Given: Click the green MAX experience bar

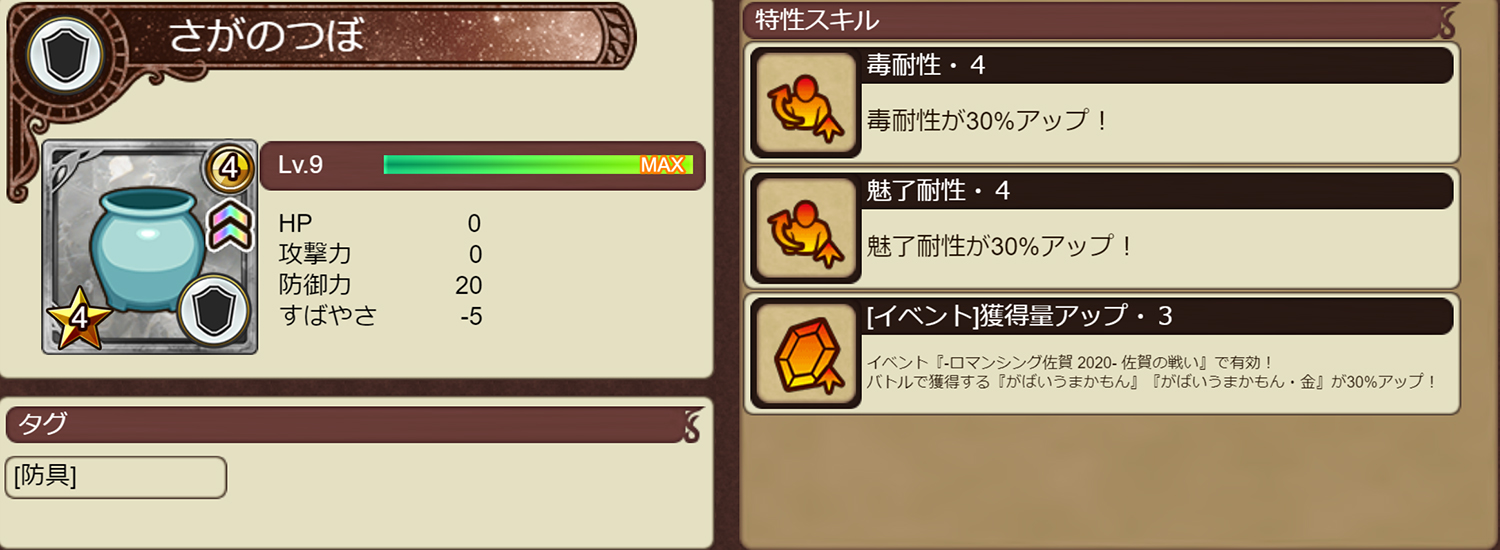Looking at the screenshot, I should 538,165.
